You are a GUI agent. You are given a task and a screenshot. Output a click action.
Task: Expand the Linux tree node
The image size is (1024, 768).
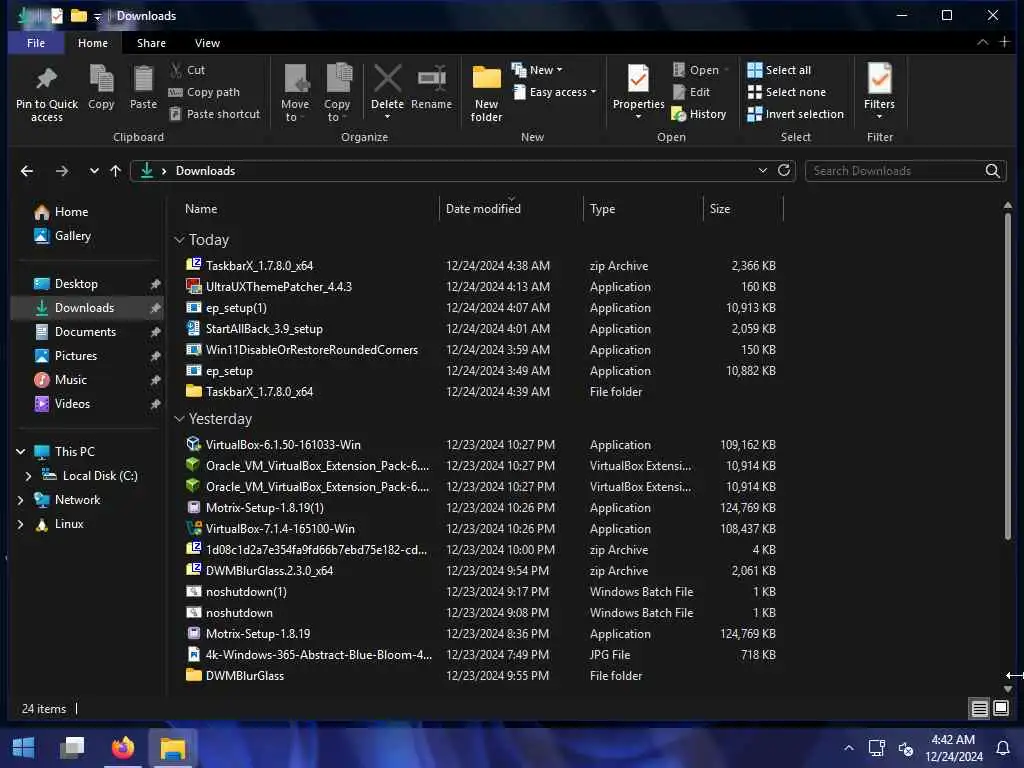point(21,524)
